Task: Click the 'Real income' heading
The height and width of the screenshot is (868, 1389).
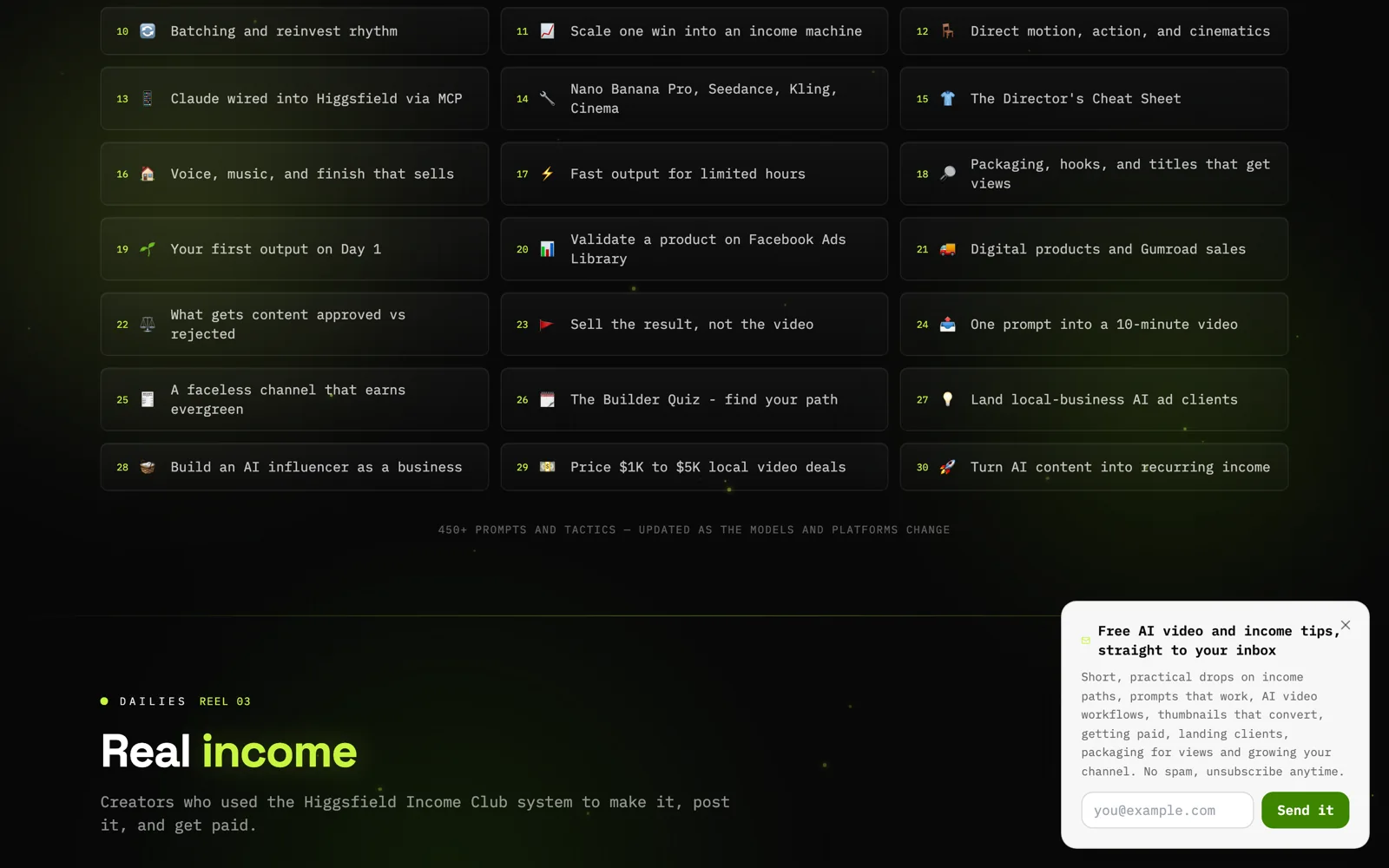Action: 229,751
